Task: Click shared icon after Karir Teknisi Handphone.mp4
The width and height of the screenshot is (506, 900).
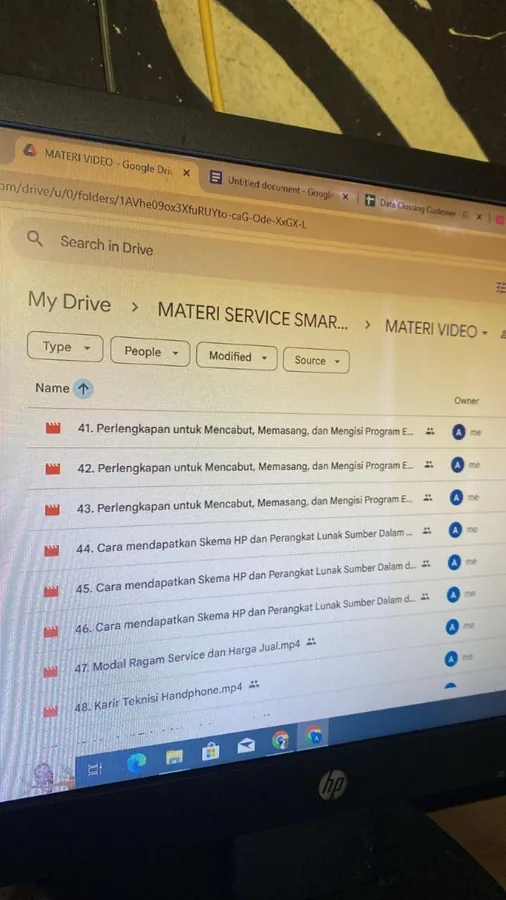Action: tap(254, 684)
